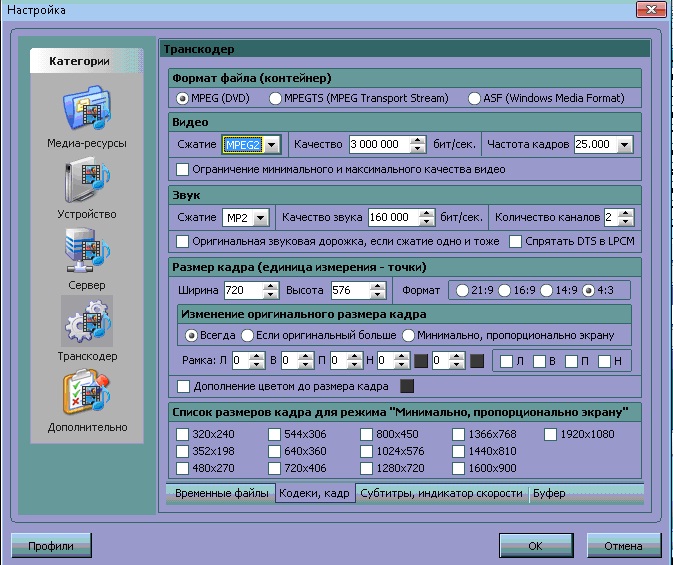This screenshot has height=565, width=673.
Task: Switch to Буфер tab
Action: pos(549,493)
